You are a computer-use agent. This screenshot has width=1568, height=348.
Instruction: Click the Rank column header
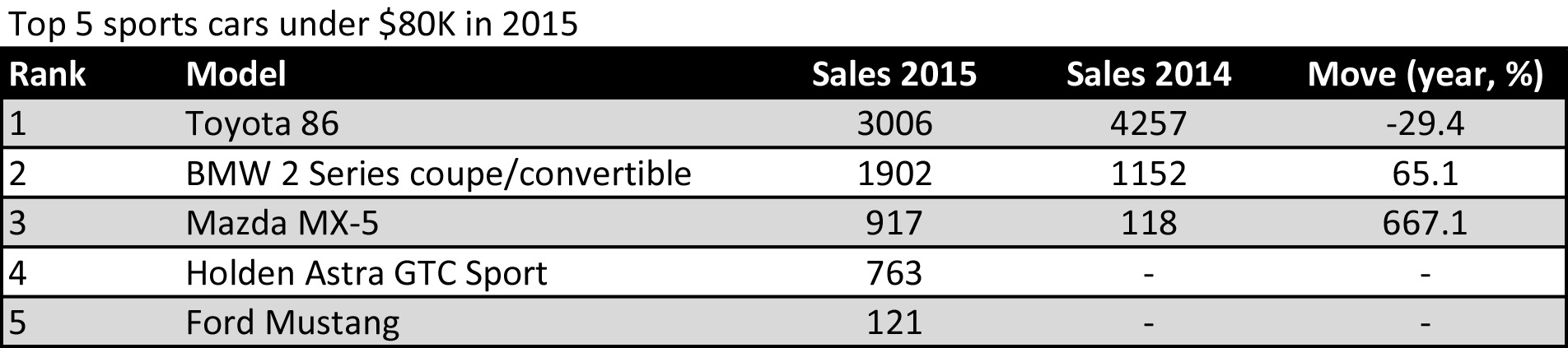[x=48, y=75]
